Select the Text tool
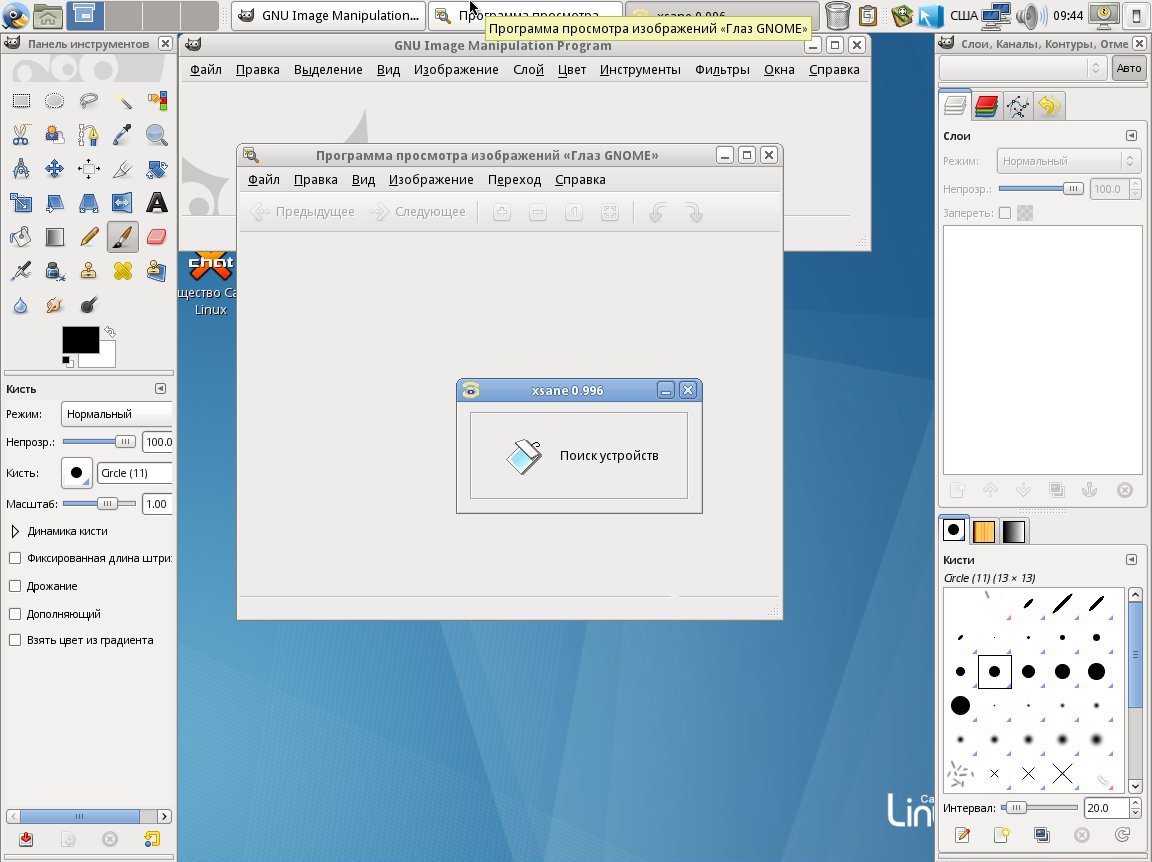 (157, 203)
